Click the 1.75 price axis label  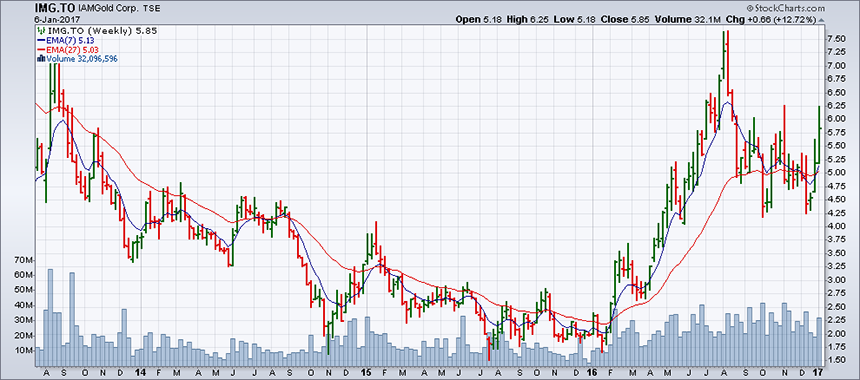pos(837,348)
